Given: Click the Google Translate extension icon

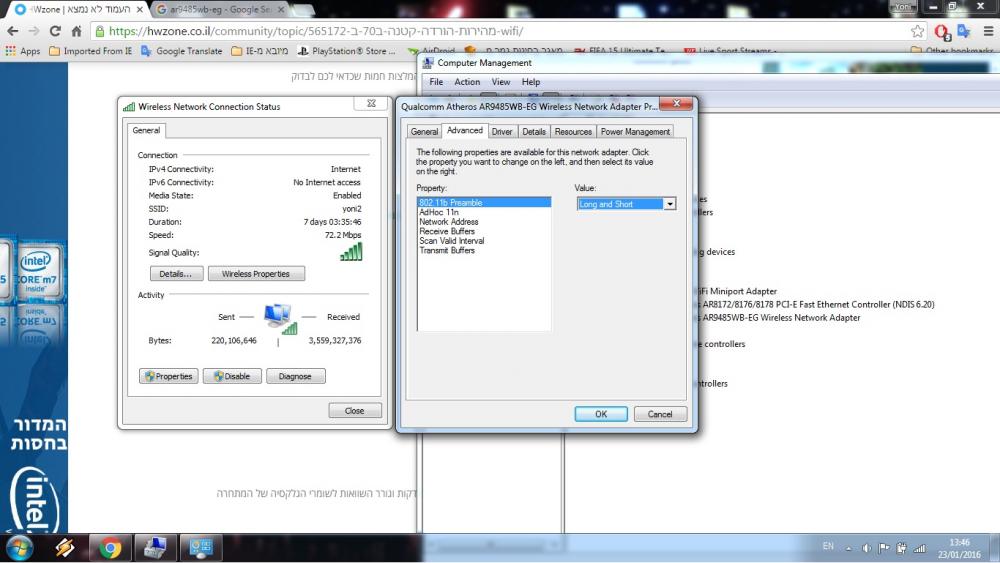Looking at the screenshot, I should (964, 31).
